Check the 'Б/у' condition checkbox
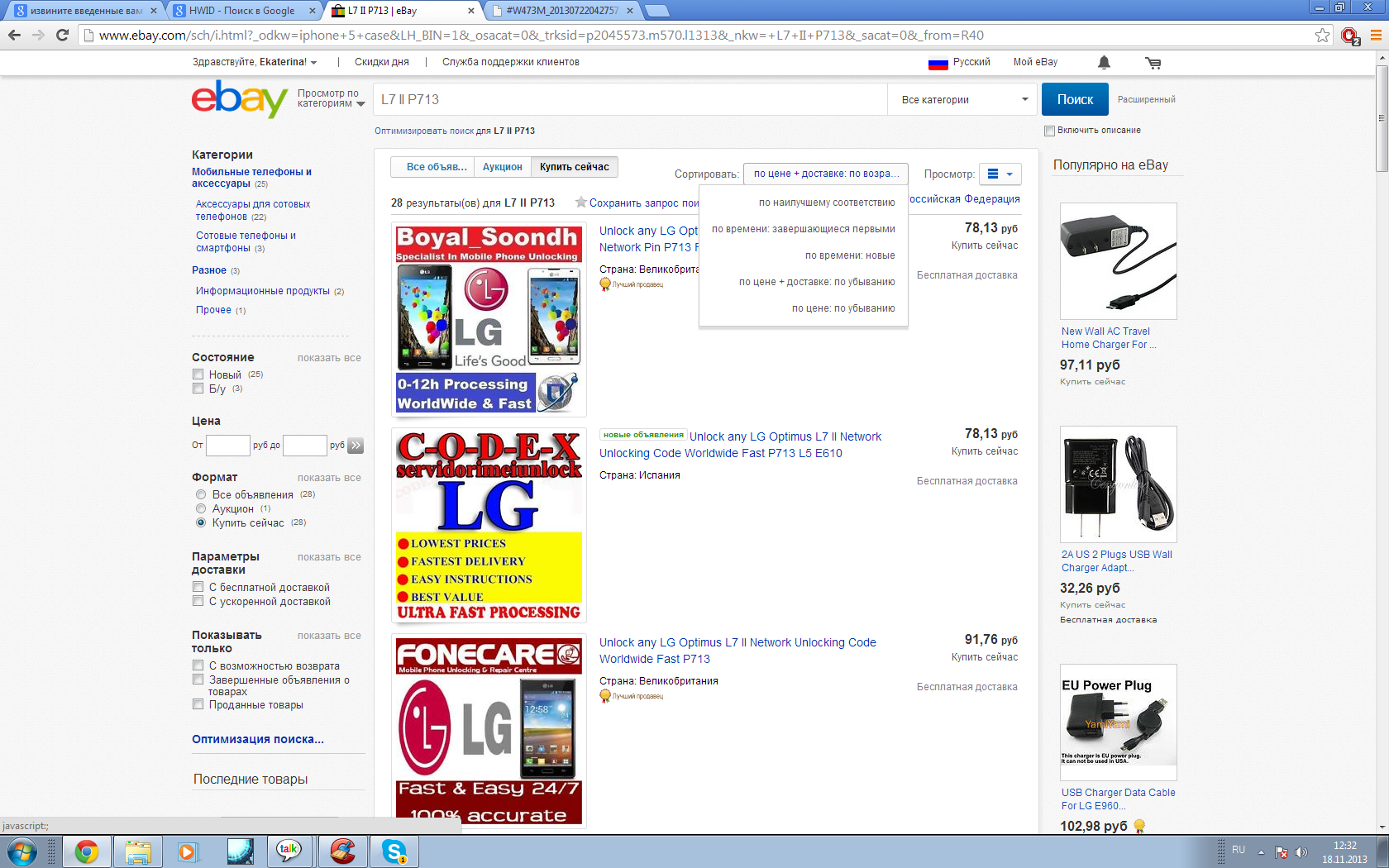The height and width of the screenshot is (868, 1389). 198,389
